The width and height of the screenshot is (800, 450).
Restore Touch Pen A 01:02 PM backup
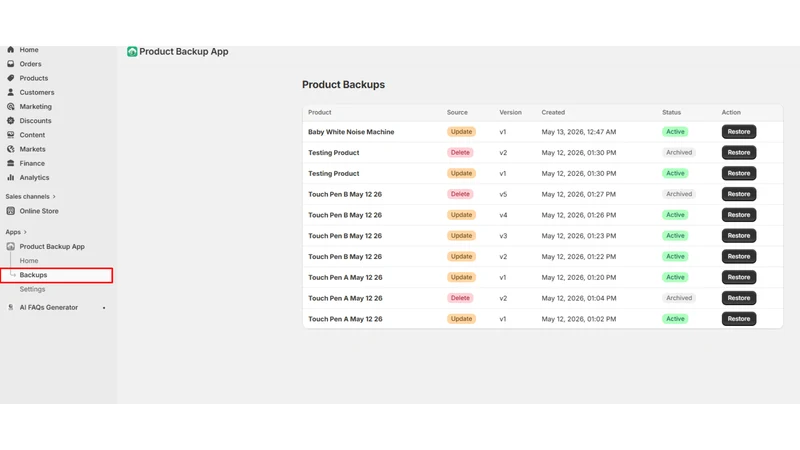click(739, 319)
